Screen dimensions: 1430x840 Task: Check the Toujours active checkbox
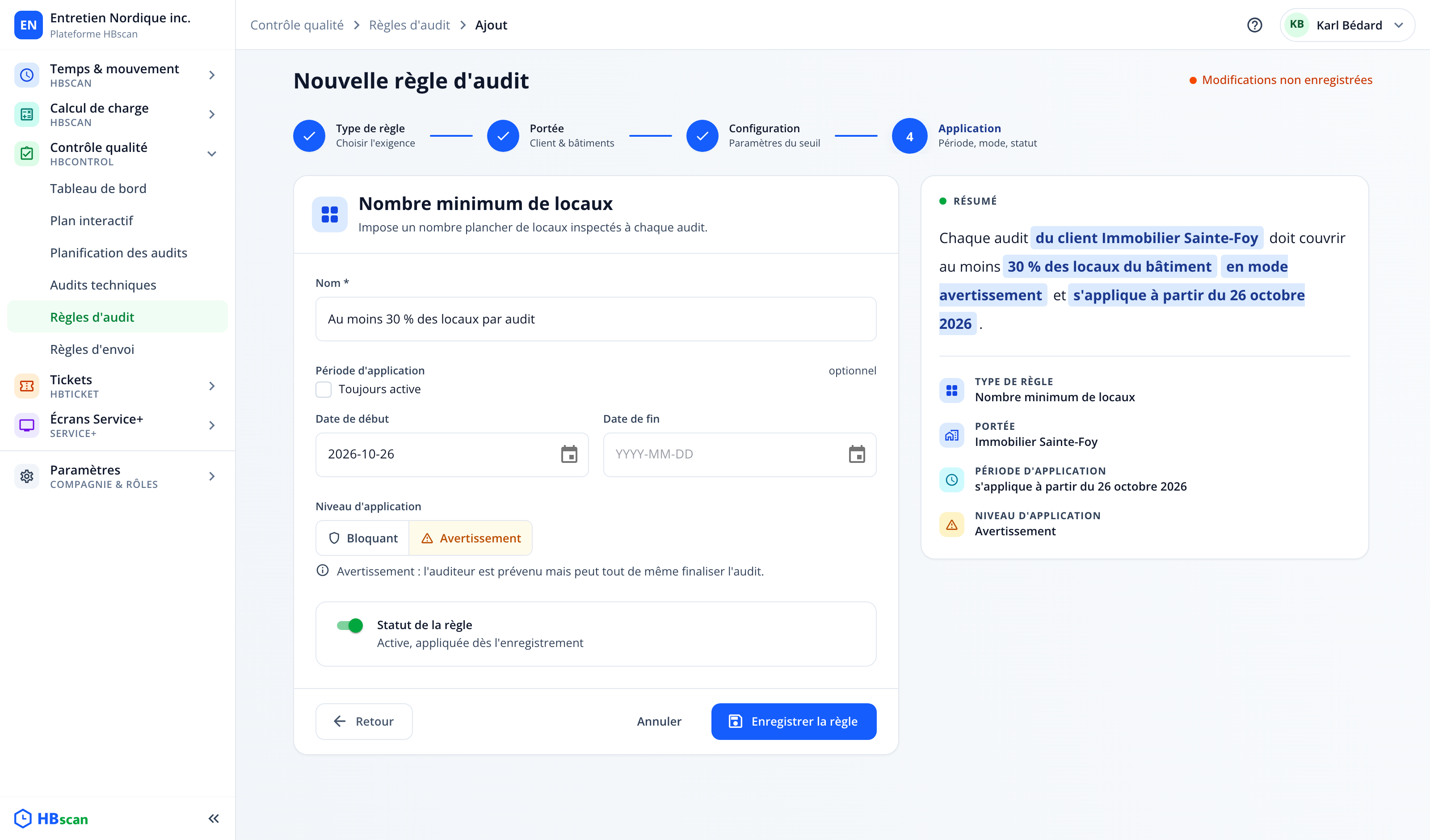(x=324, y=389)
